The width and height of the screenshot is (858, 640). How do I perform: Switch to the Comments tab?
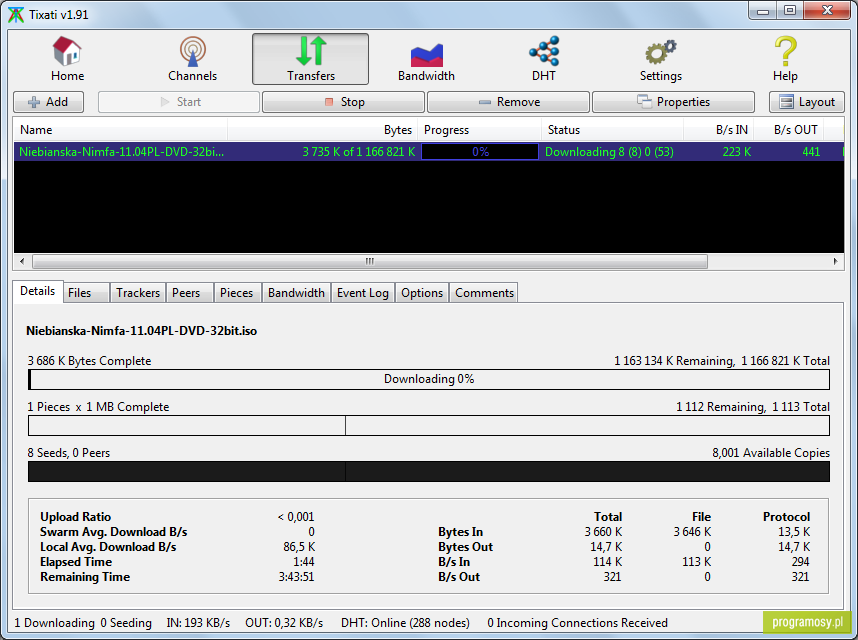click(484, 293)
